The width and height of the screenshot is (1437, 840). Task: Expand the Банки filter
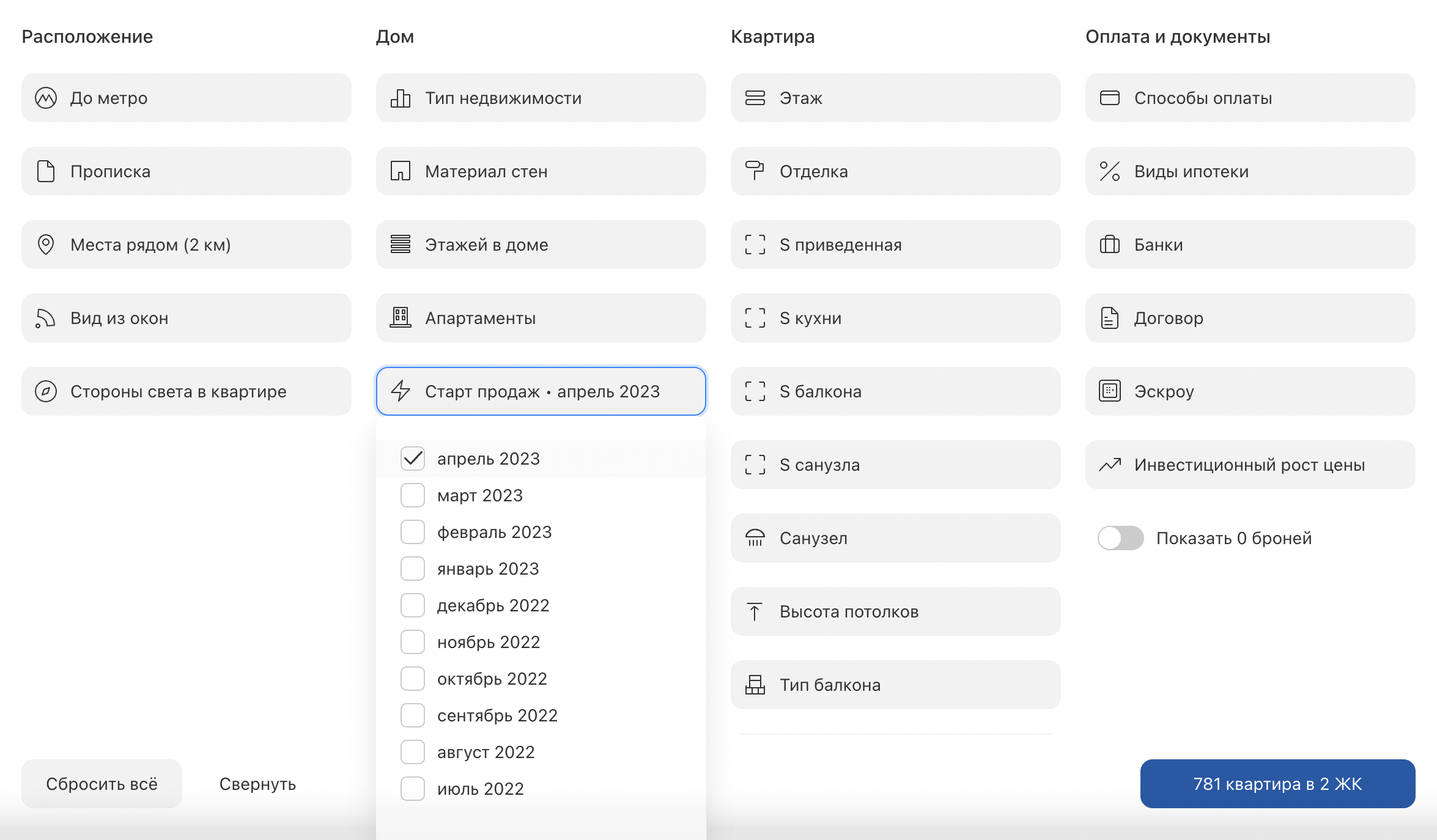[x=1250, y=245]
